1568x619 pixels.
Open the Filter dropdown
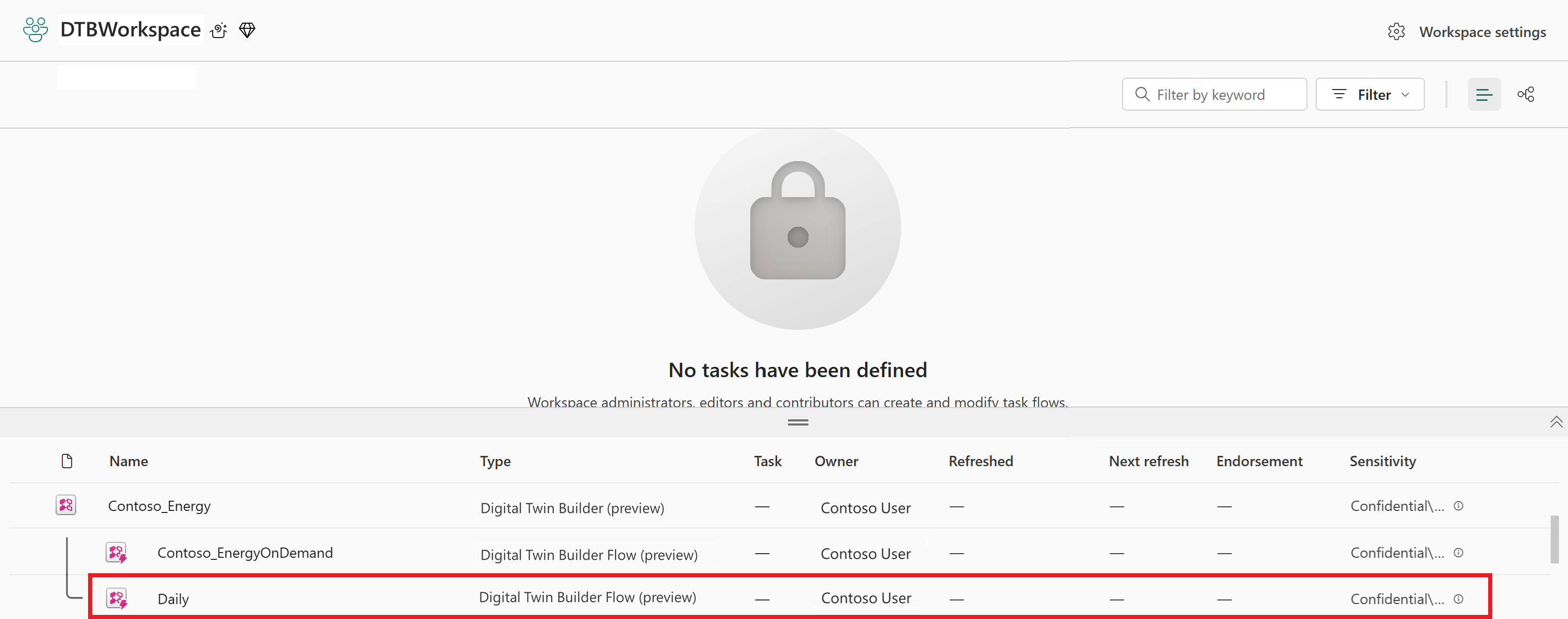pyautogui.click(x=1370, y=94)
